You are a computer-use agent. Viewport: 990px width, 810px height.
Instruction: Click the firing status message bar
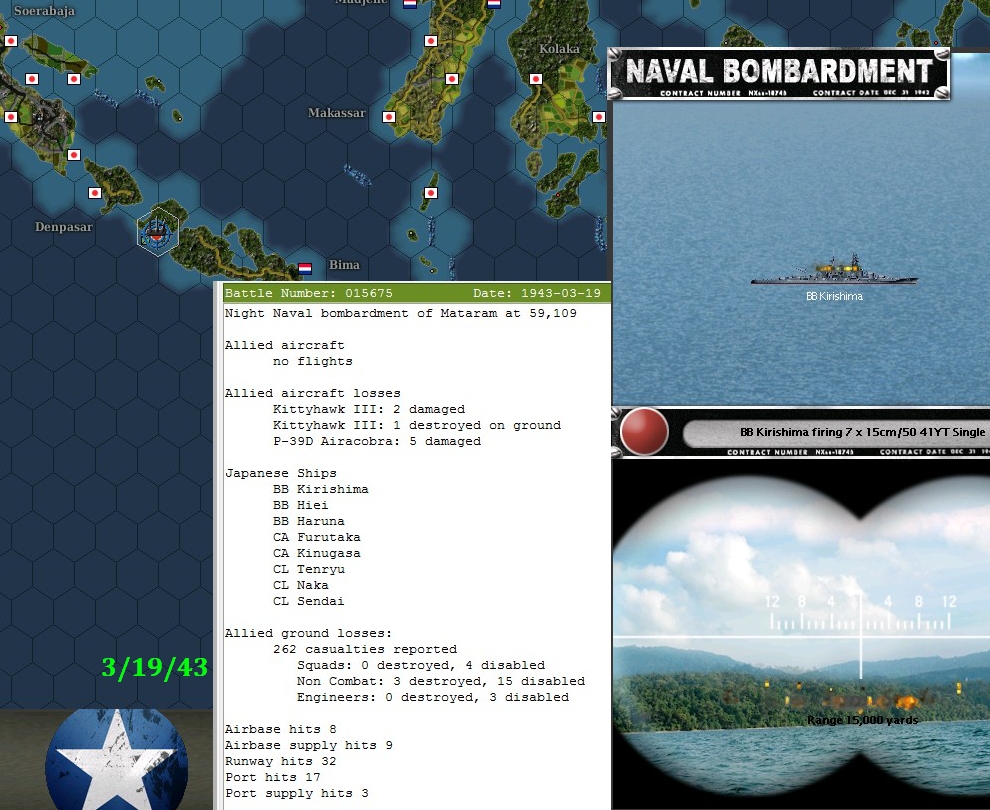point(837,432)
